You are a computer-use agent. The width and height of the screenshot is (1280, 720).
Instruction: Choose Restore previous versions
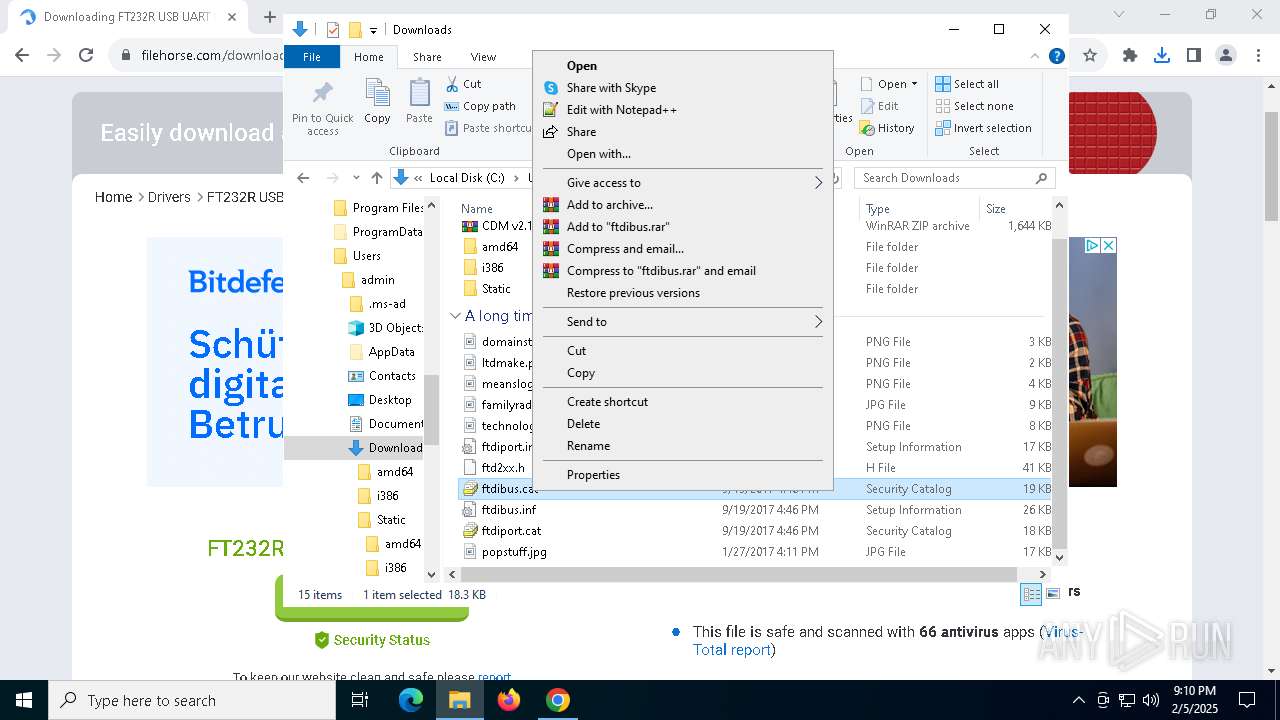tap(683, 293)
